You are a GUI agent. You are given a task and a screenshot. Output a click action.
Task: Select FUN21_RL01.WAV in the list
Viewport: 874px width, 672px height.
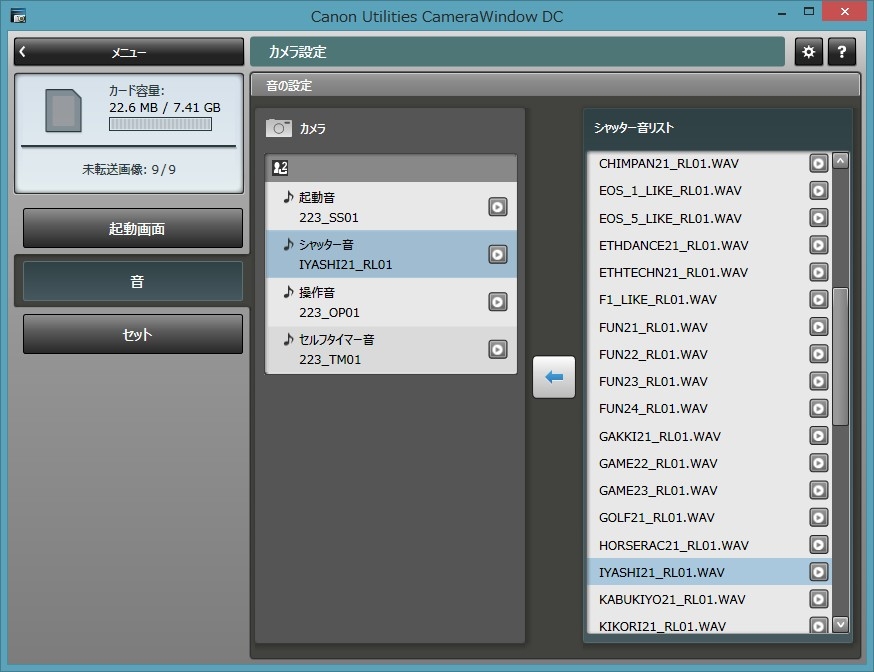click(x=709, y=327)
